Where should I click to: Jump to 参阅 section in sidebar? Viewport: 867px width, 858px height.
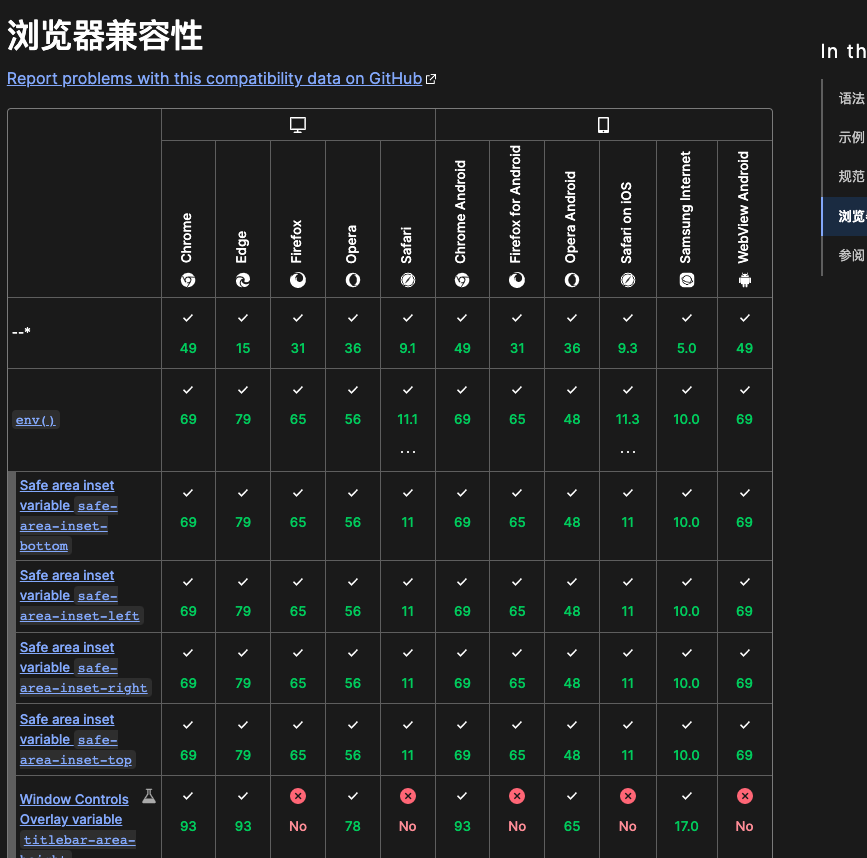[852, 255]
